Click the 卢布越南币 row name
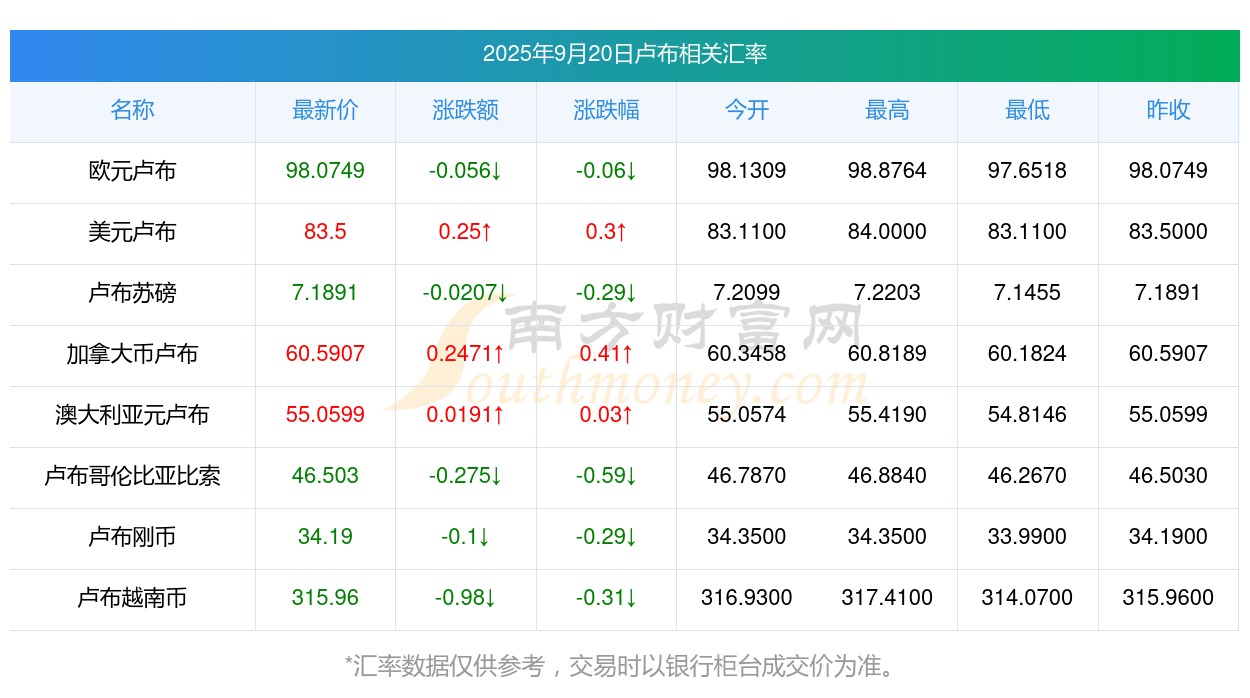This screenshot has height=698, width=1250. tap(132, 598)
